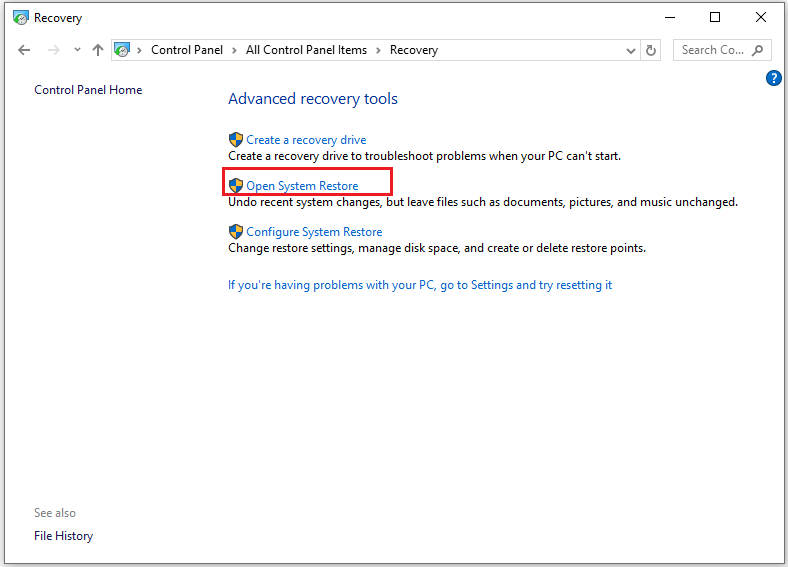Refresh the Recovery page
The width and height of the screenshot is (788, 567).
[x=652, y=50]
